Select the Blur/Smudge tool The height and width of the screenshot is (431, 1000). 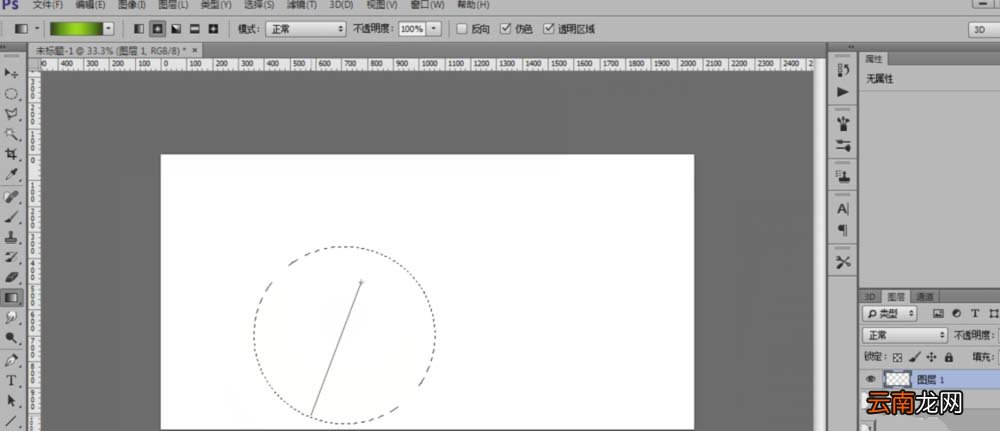click(11, 317)
